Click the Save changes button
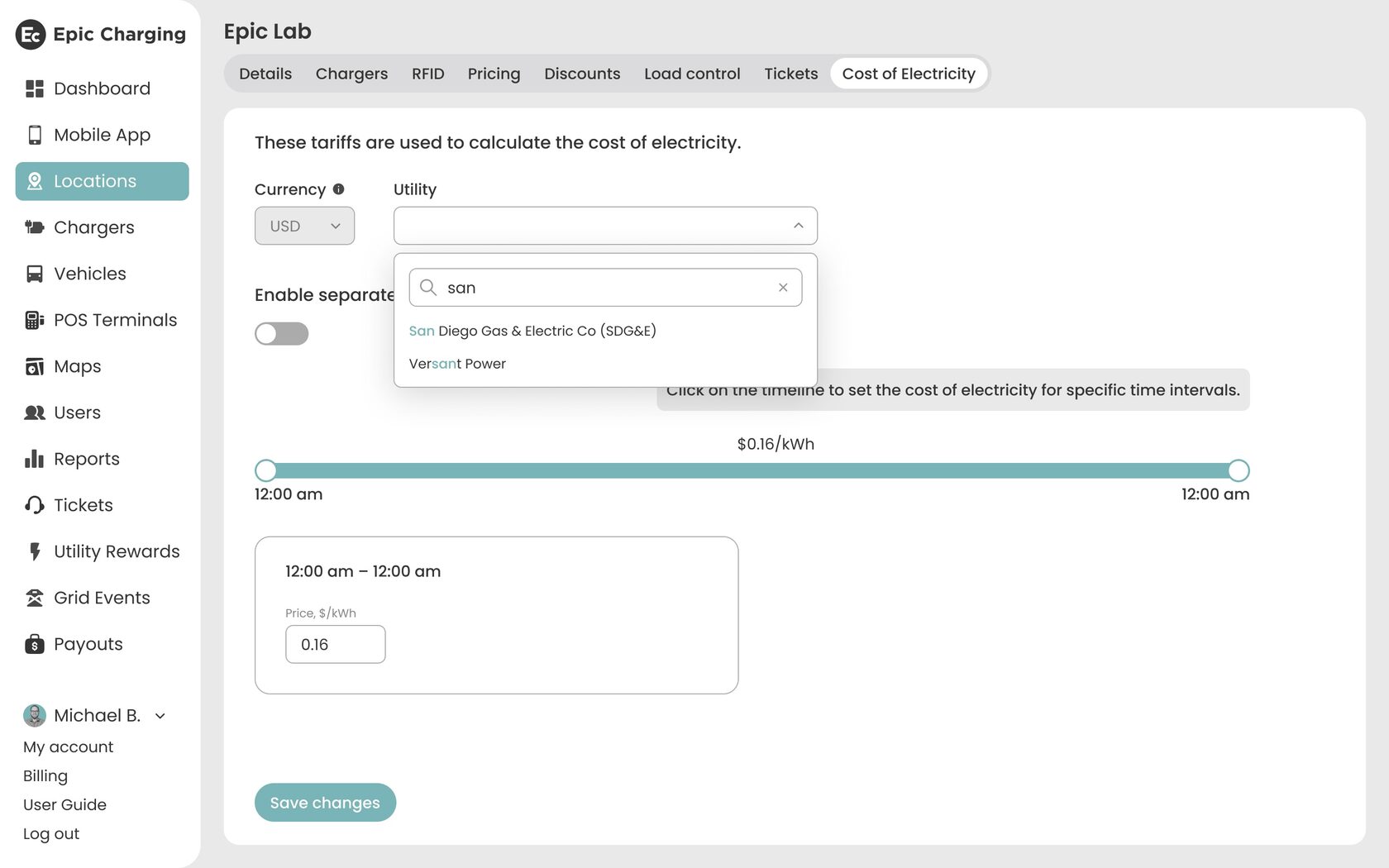Viewport: 1389px width, 868px height. pyautogui.click(x=325, y=803)
